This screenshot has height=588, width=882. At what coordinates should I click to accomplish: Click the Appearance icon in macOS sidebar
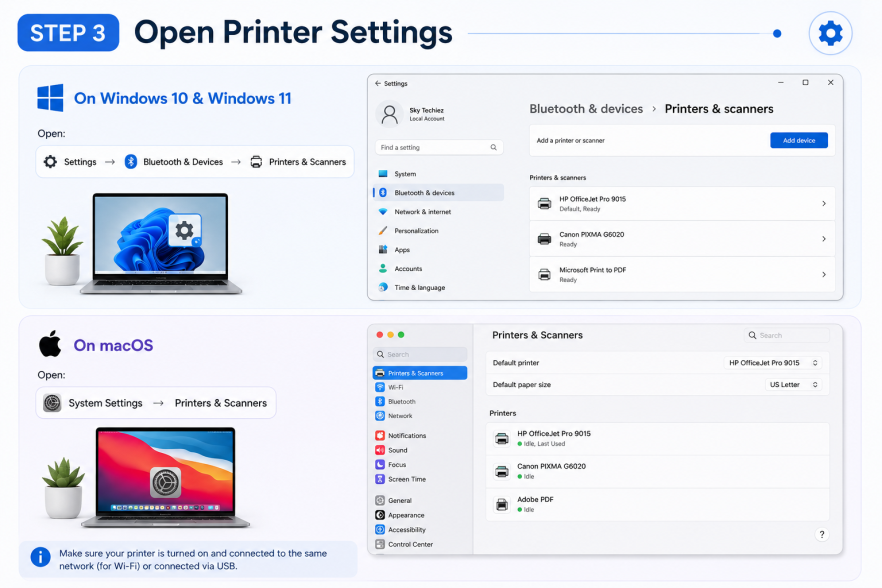pyautogui.click(x=380, y=515)
